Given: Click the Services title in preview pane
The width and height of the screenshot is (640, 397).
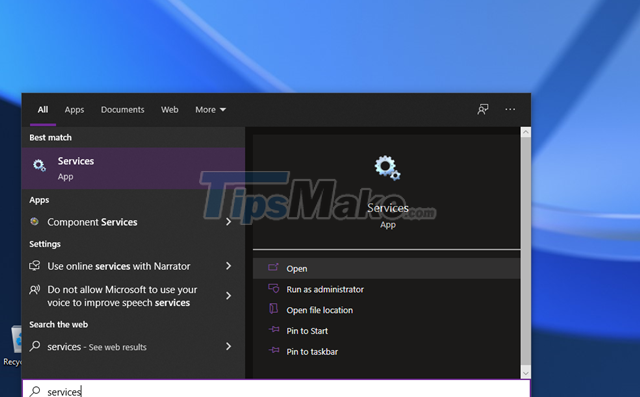Looking at the screenshot, I should click(388, 208).
